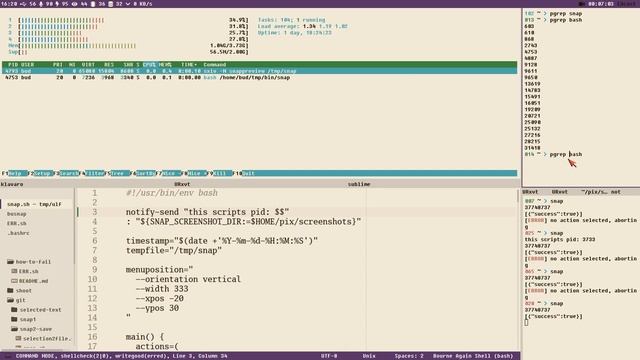Screen dimensions: 640x360
Task: Collapse the how-to-fail folder icon
Action: (10, 262)
